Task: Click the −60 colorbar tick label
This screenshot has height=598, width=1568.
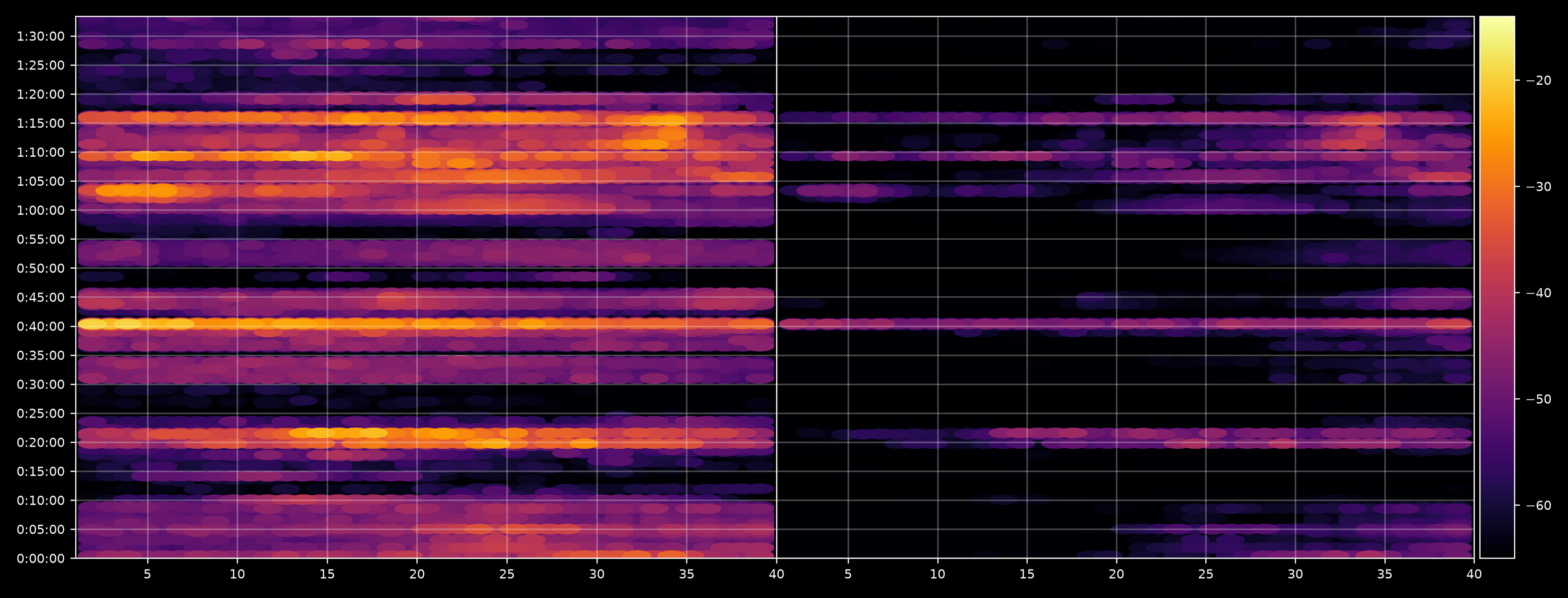Action: pyautogui.click(x=1539, y=505)
